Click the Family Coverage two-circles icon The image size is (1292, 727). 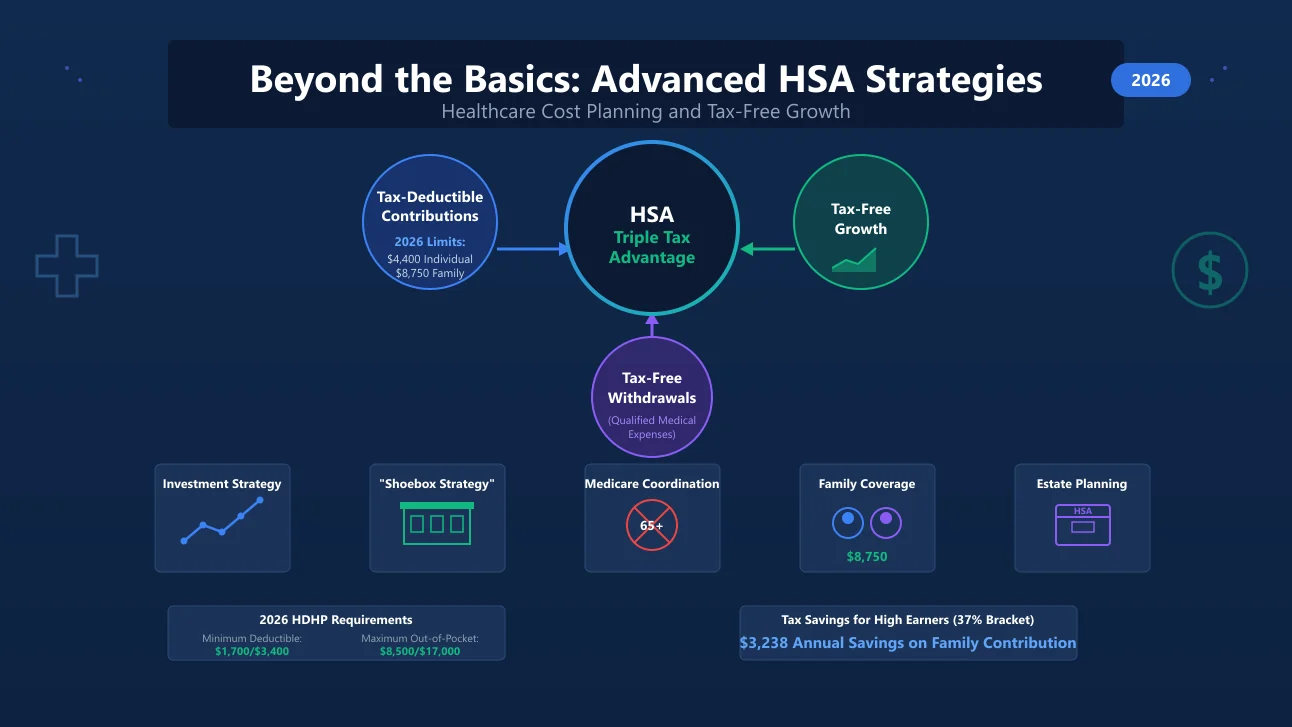coord(867,521)
